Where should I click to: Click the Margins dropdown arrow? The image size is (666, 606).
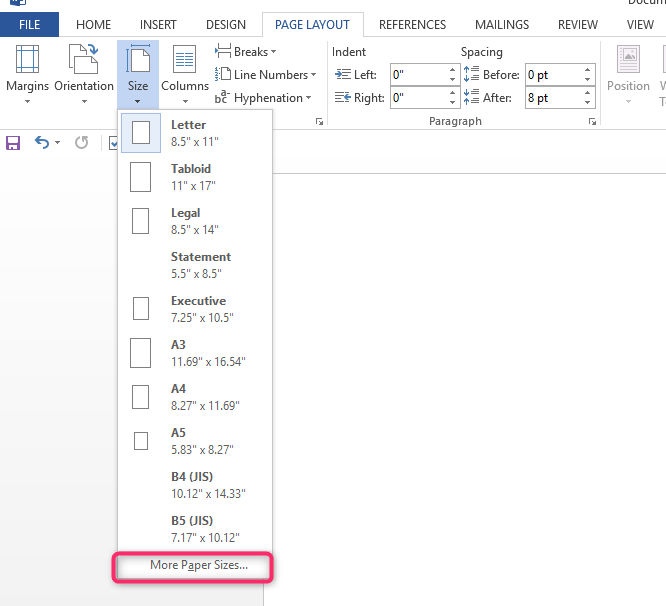click(x=27, y=101)
